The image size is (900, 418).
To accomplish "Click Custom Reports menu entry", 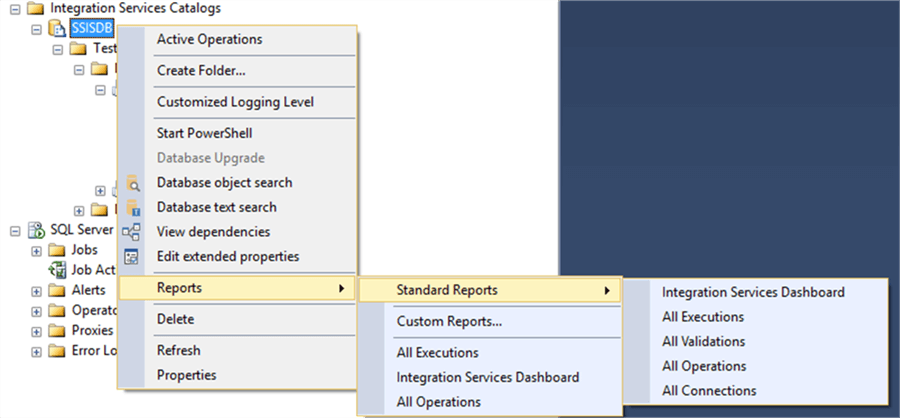I will 449,322.
